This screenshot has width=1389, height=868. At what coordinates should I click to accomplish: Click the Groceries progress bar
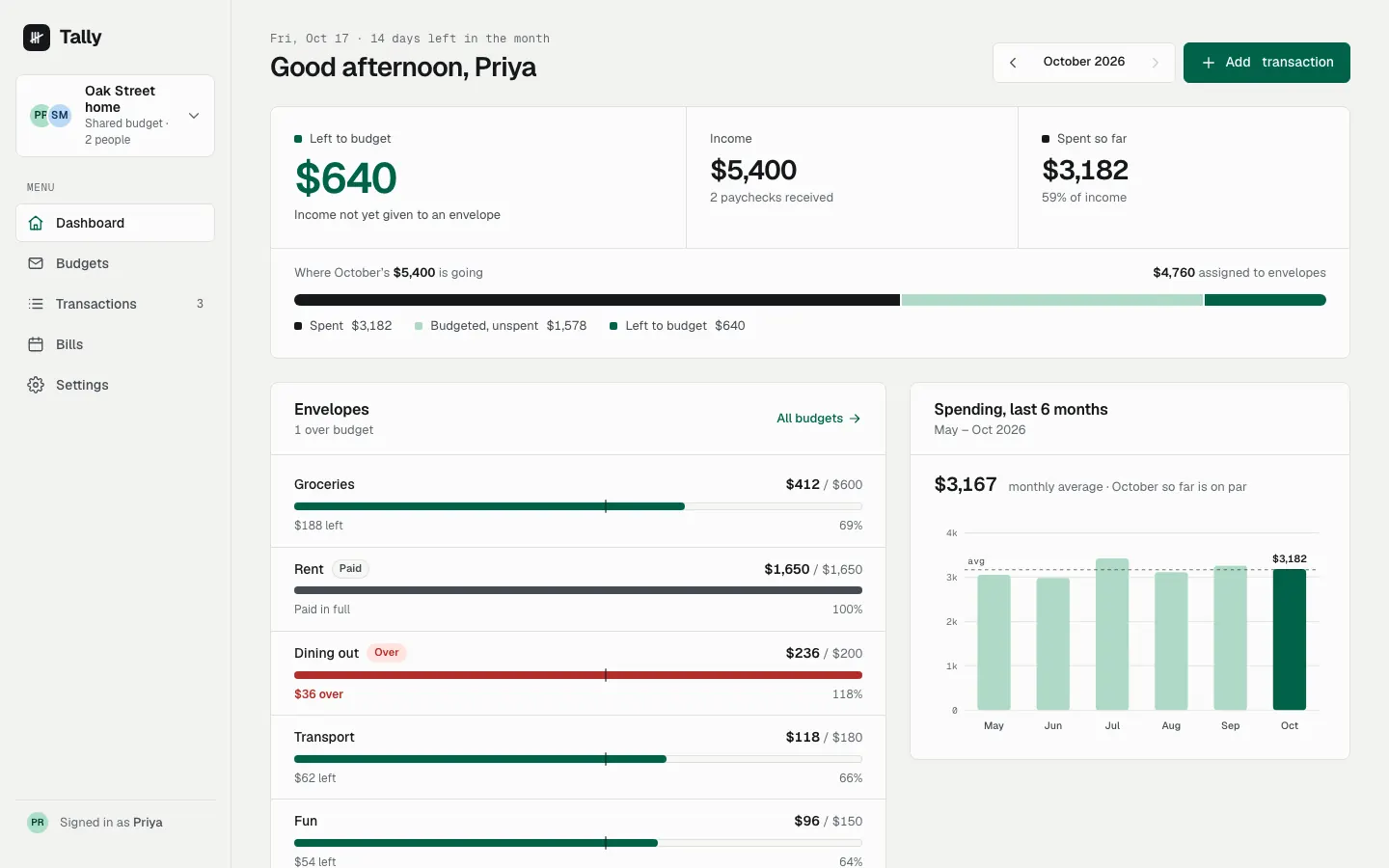point(578,506)
